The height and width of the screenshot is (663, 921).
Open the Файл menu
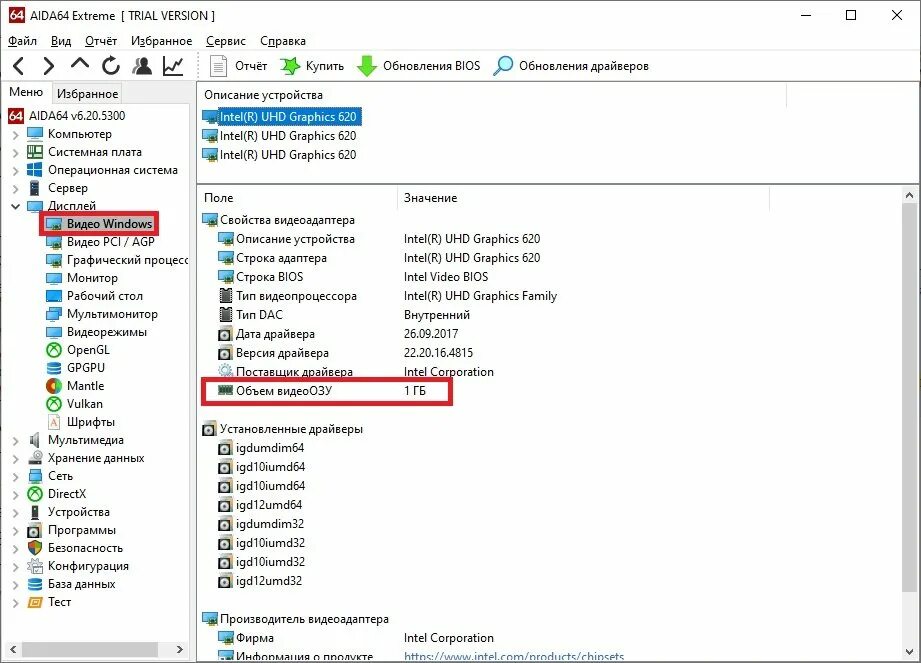[x=22, y=41]
